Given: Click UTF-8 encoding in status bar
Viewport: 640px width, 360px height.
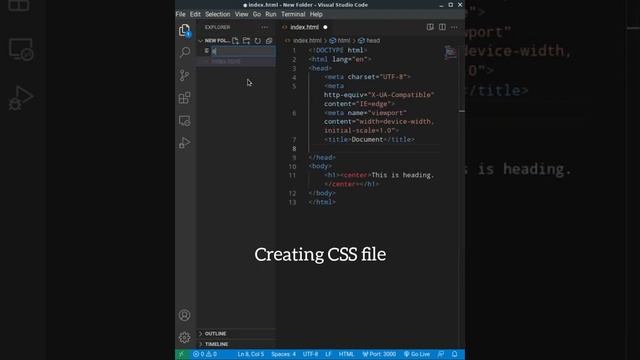Looking at the screenshot, I should point(310,354).
